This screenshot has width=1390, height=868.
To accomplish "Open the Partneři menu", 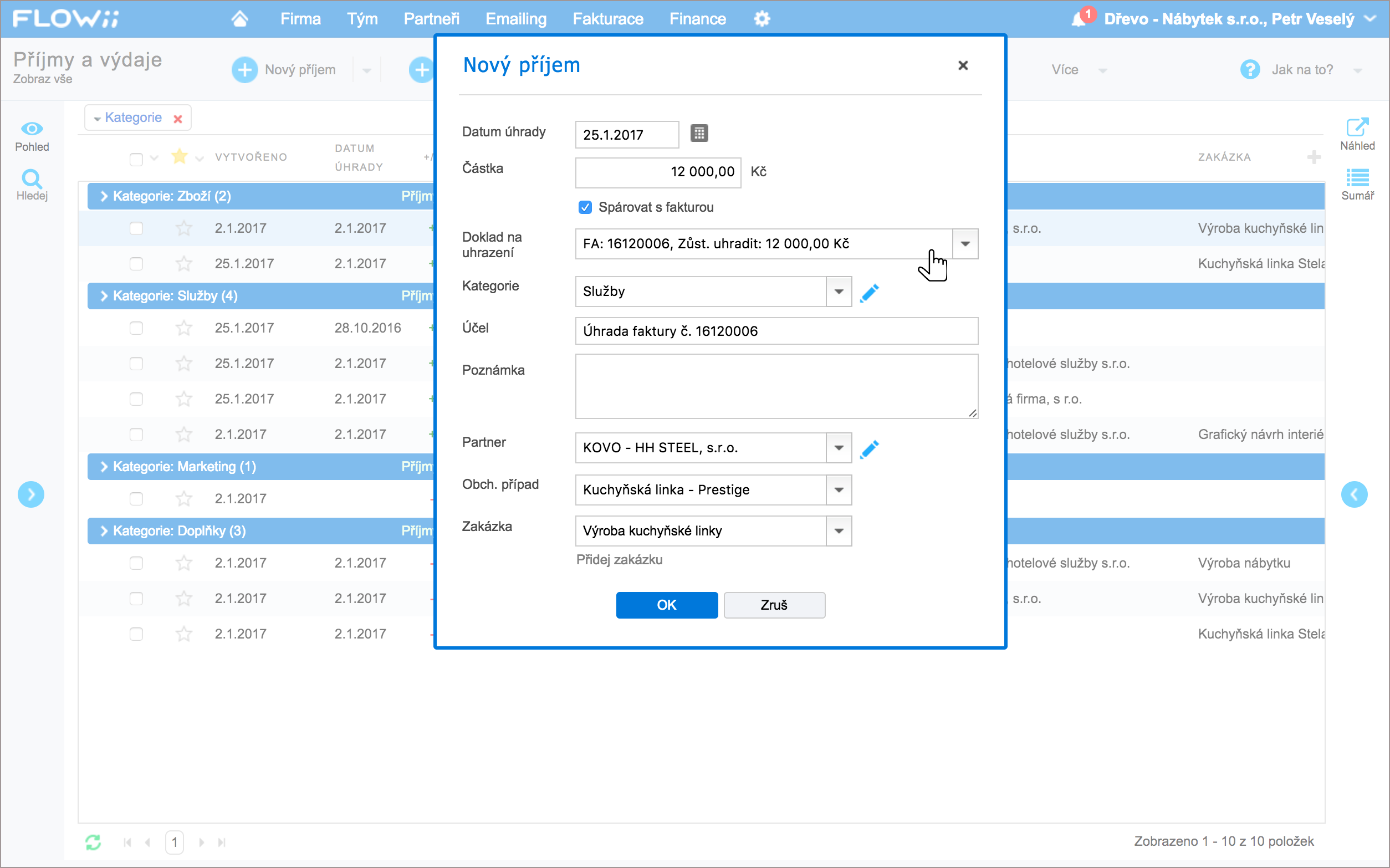I will pyautogui.click(x=431, y=19).
